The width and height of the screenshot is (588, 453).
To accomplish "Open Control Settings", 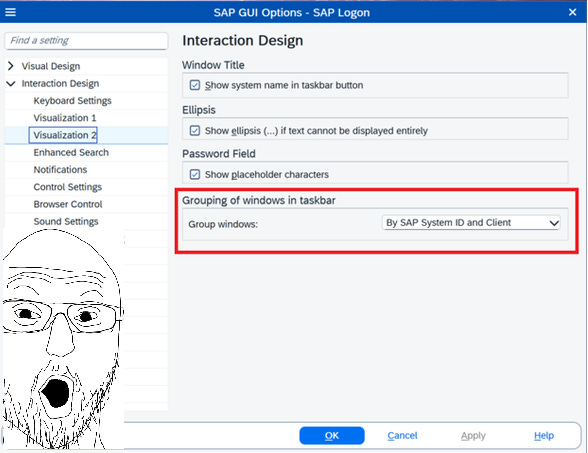I will pos(68,187).
